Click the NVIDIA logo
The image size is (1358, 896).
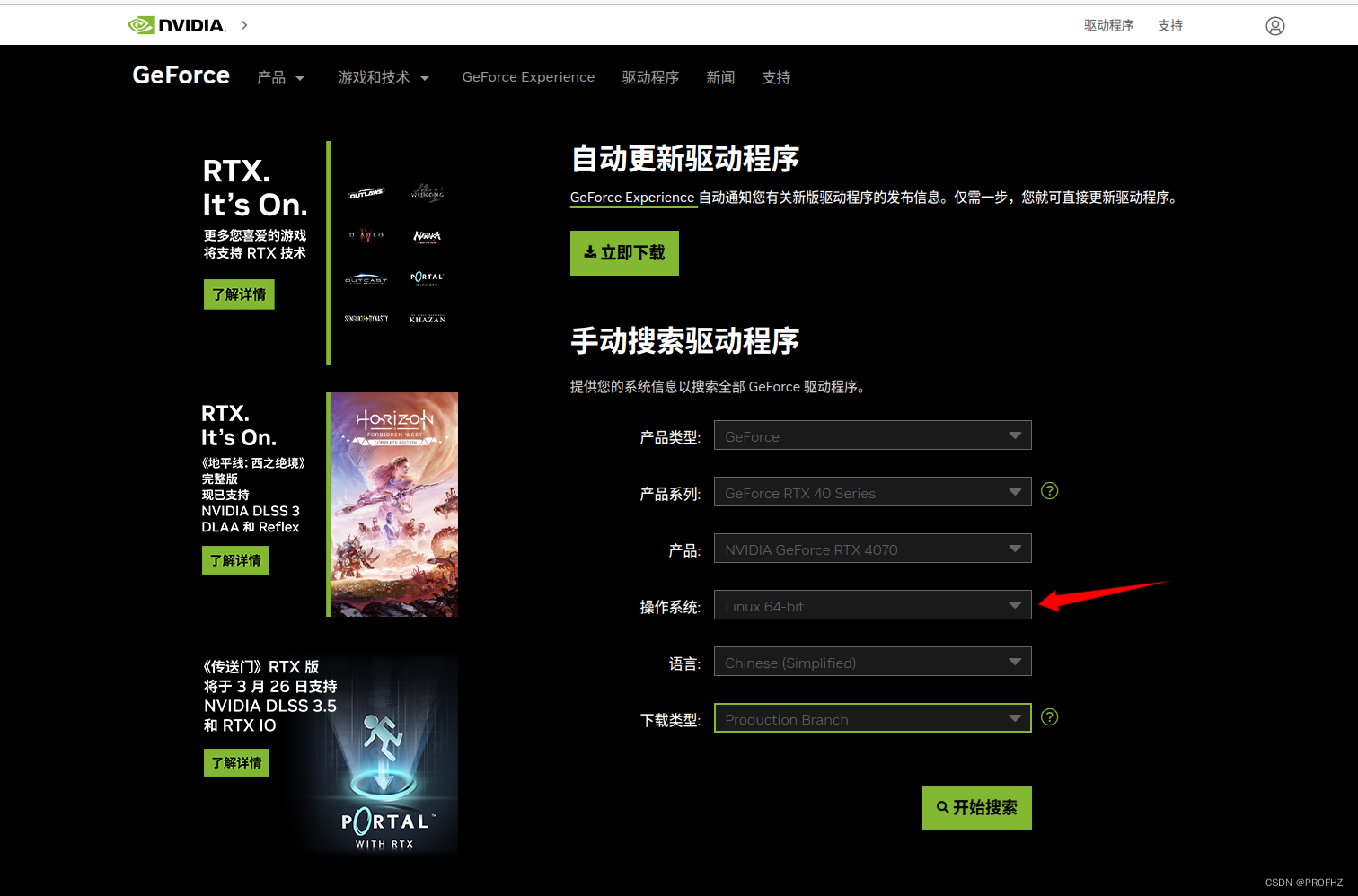point(177,25)
